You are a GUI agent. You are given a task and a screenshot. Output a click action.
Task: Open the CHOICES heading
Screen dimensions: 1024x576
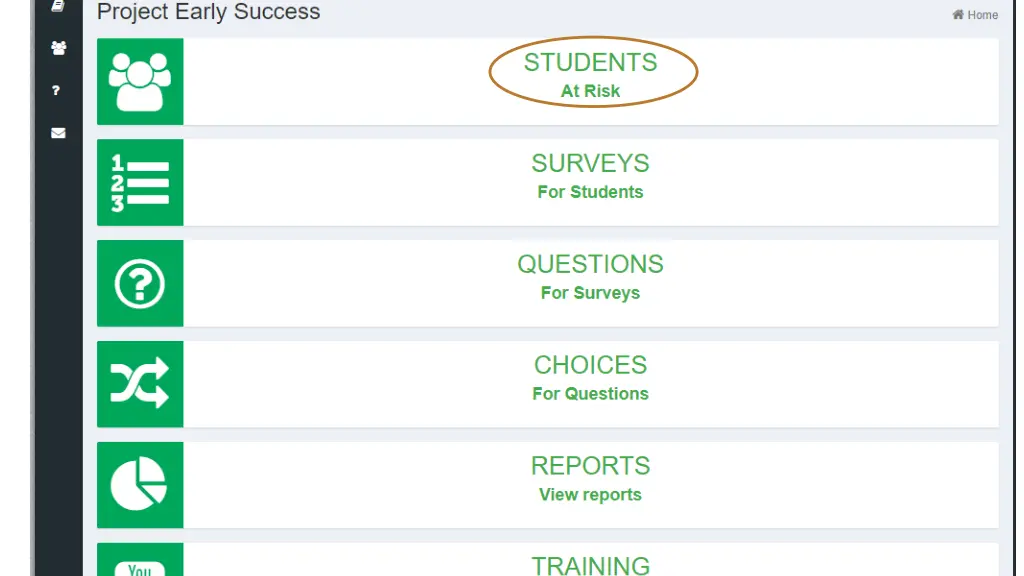coord(590,365)
